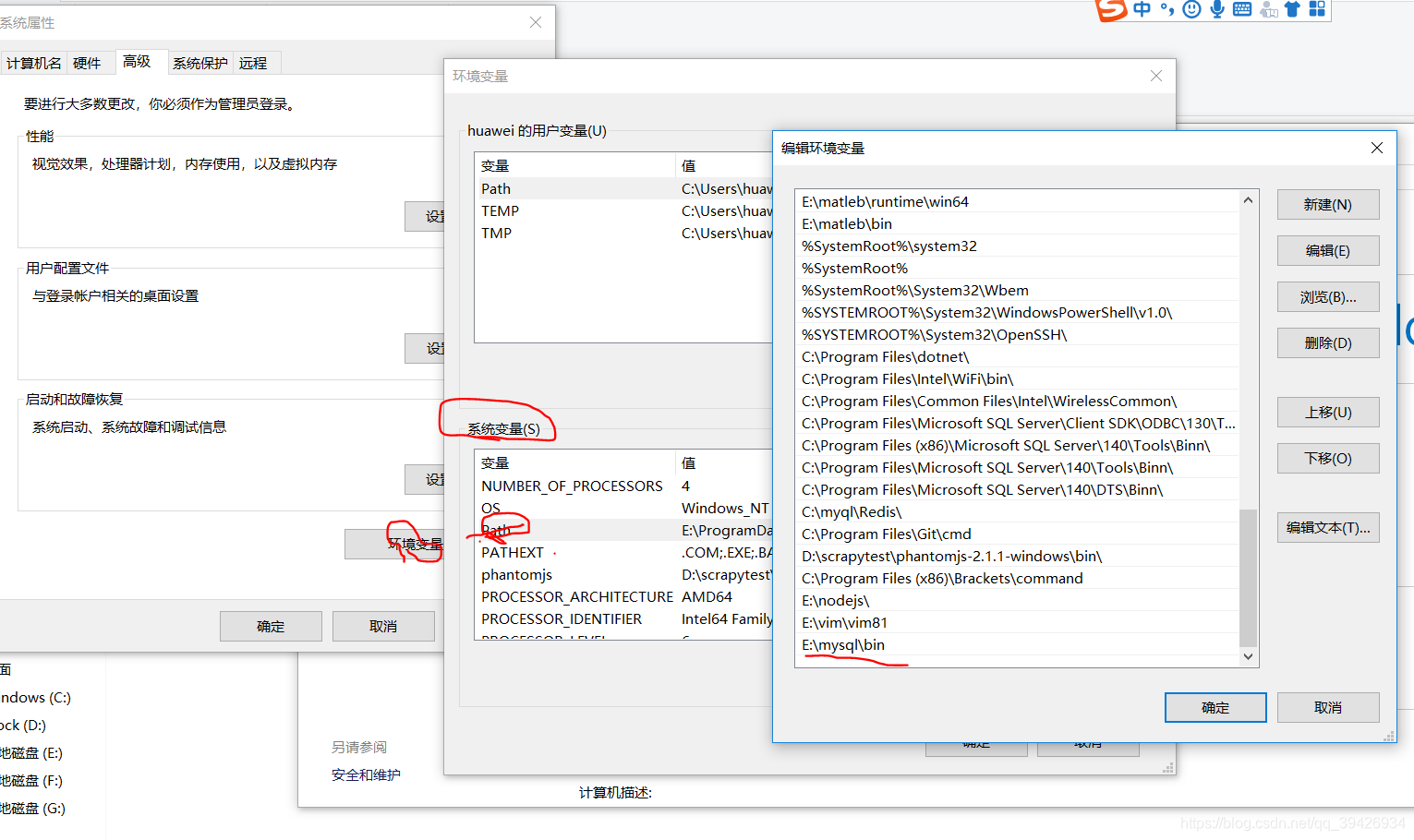Click the Sogou S logo icon
Image resolution: width=1414 pixels, height=840 pixels.
click(x=1111, y=9)
